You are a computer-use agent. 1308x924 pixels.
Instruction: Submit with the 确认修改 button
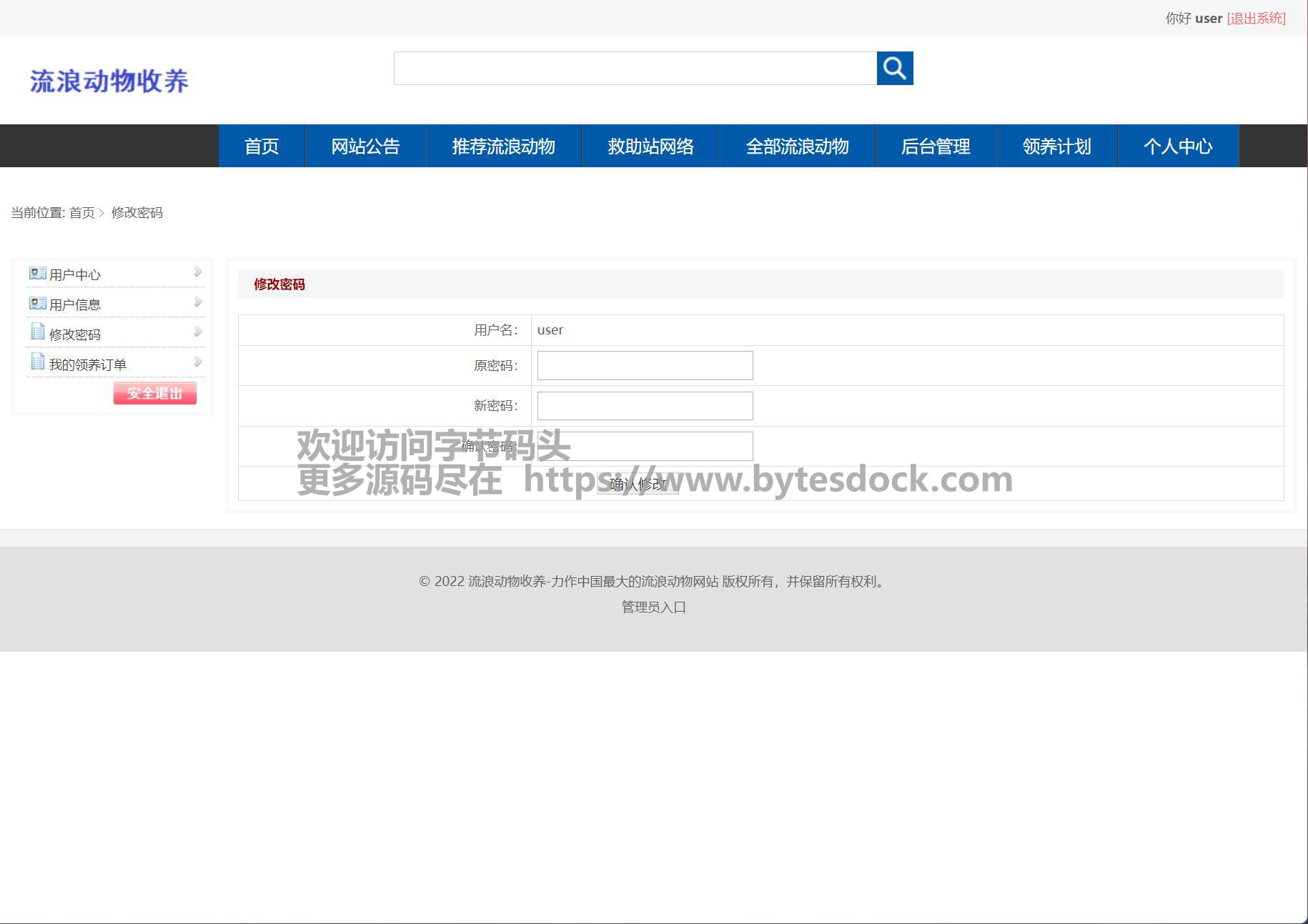click(638, 484)
